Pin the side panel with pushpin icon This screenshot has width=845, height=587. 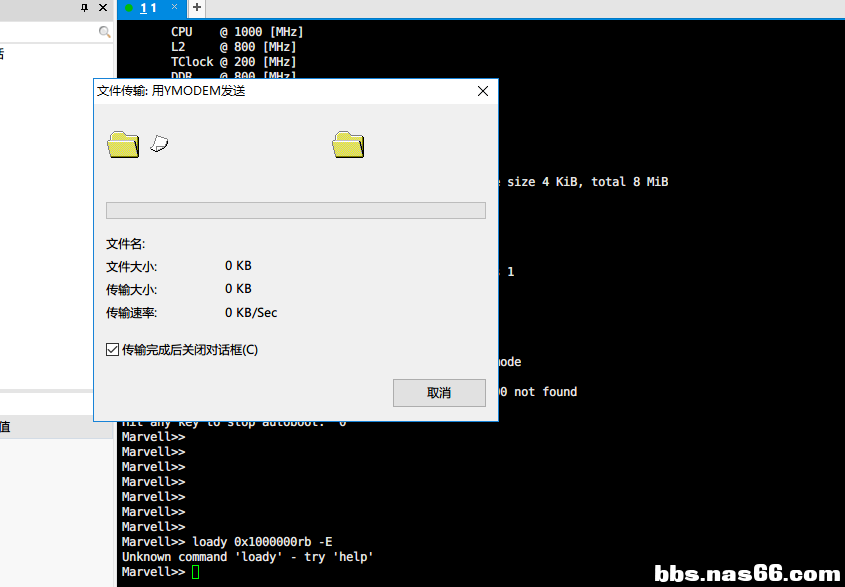84,8
